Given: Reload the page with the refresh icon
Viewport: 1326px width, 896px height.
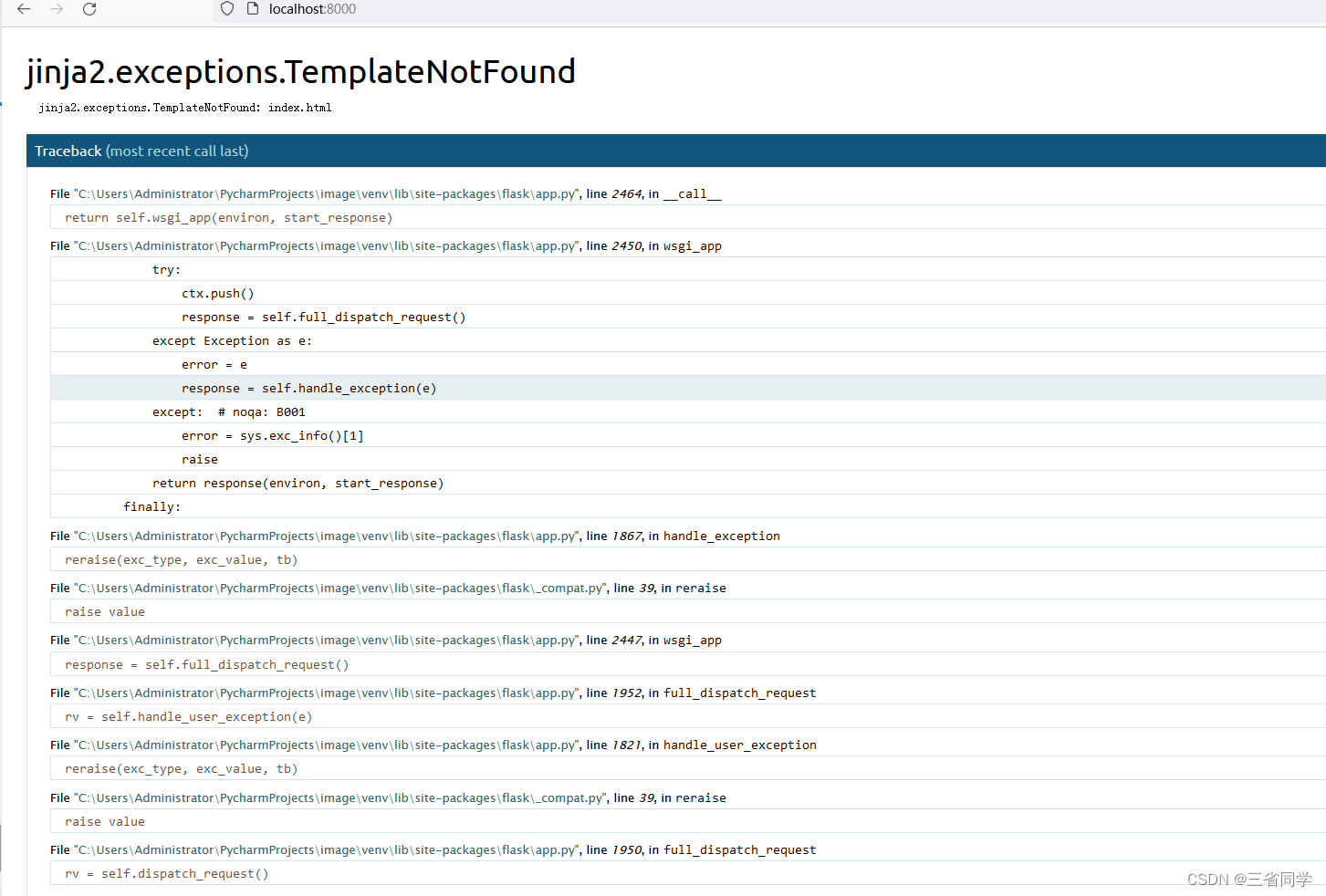Looking at the screenshot, I should 89,9.
